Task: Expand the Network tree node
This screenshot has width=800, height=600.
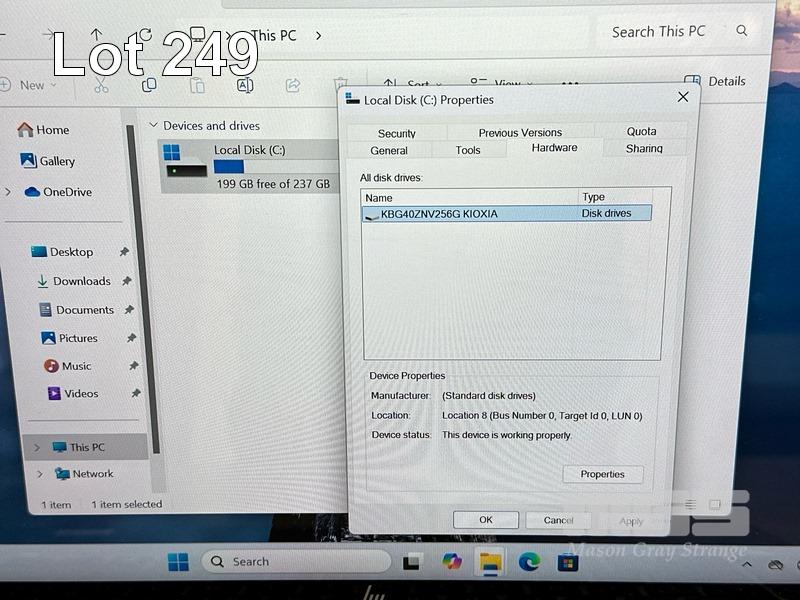Action: [x=39, y=474]
